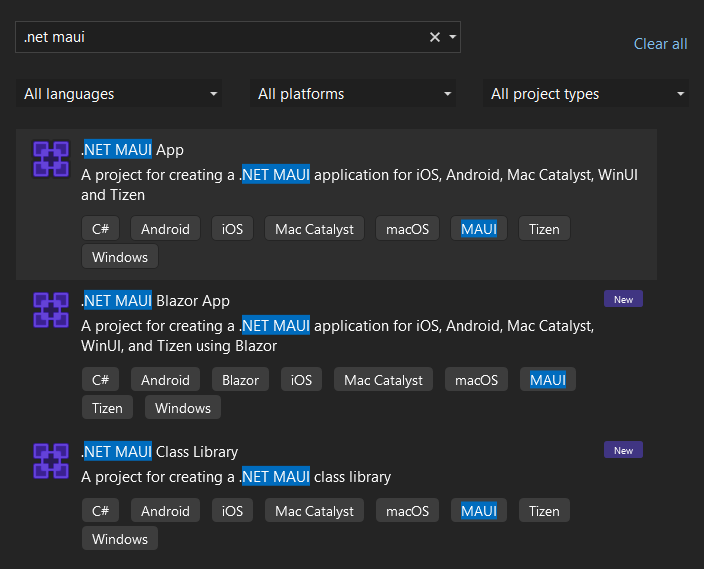Click the .NET MAUI Blazor App template icon
This screenshot has height=569, width=704.
51,310
